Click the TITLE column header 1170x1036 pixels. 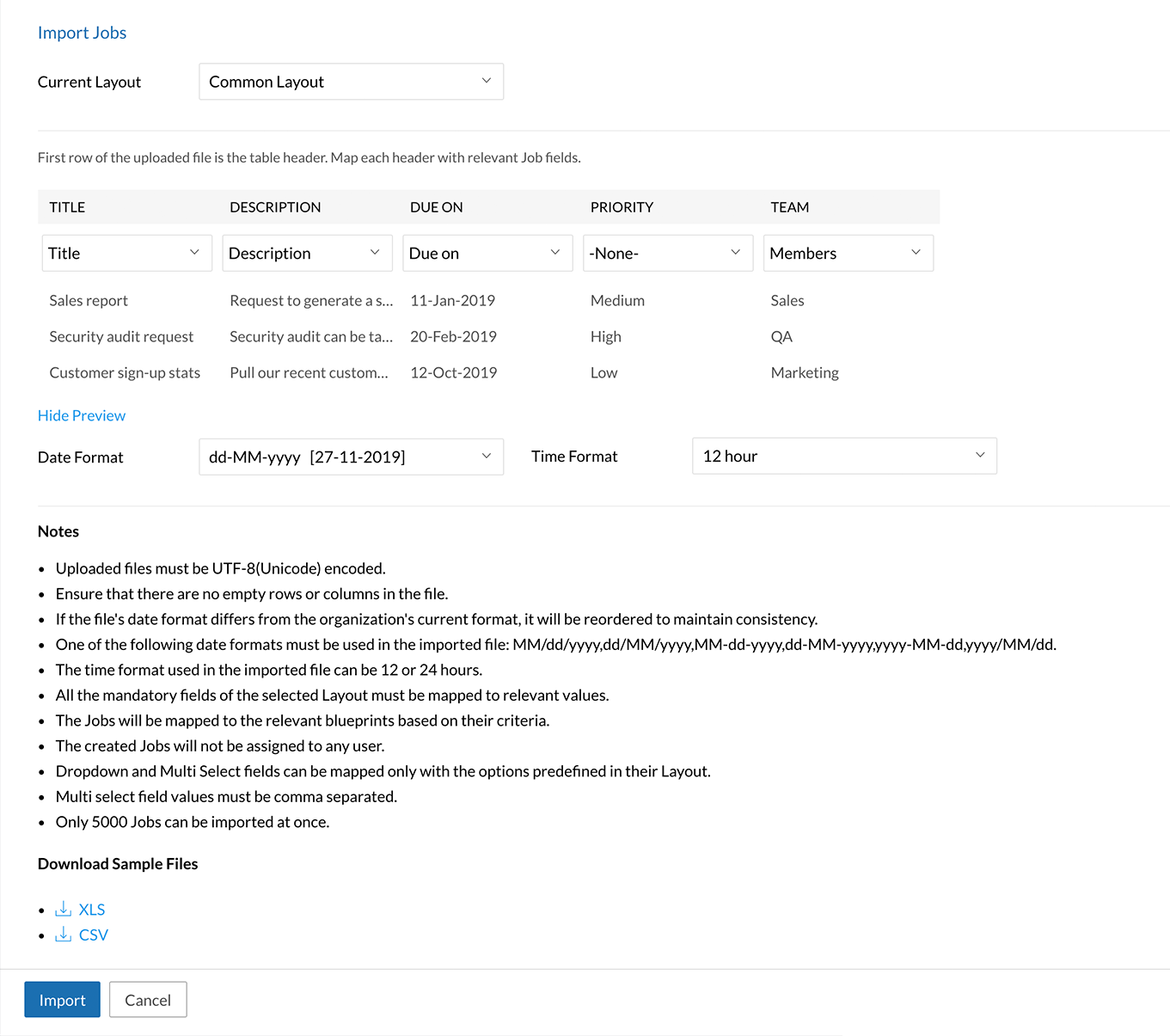67,207
